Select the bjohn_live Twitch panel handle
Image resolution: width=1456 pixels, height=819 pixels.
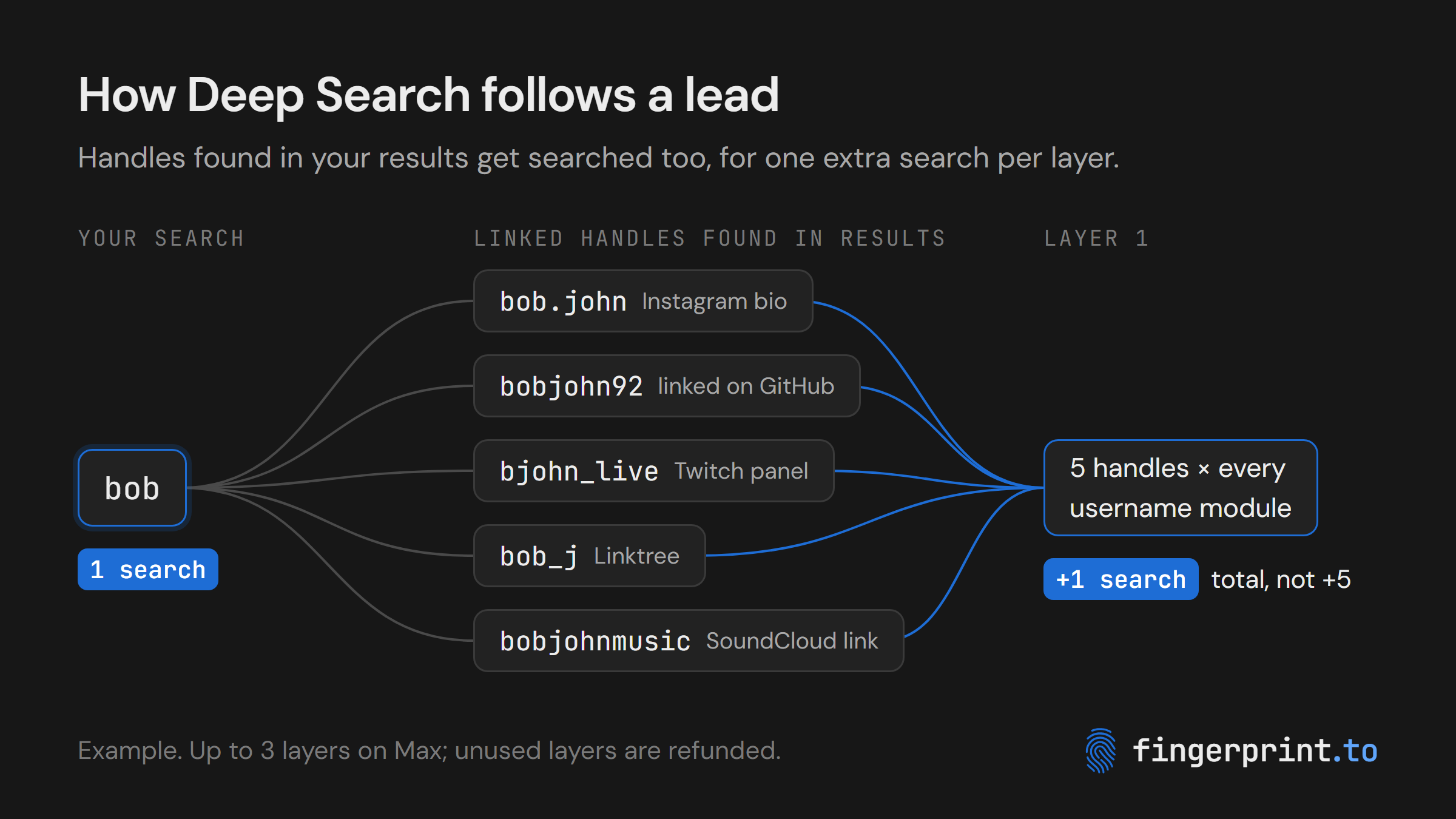pyautogui.click(x=654, y=471)
